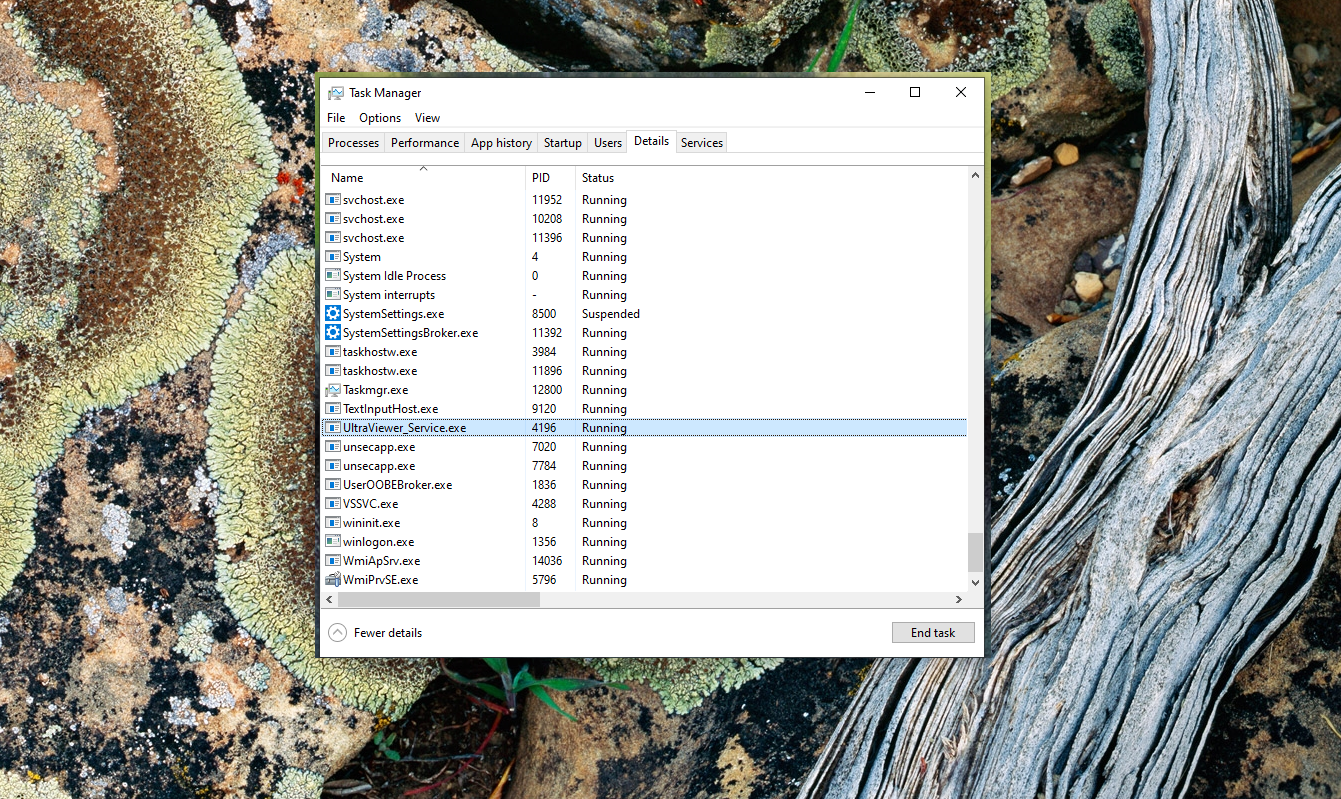The image size is (1341, 799).
Task: Click the Taskmgr.exe process icon
Action: pyautogui.click(x=333, y=390)
